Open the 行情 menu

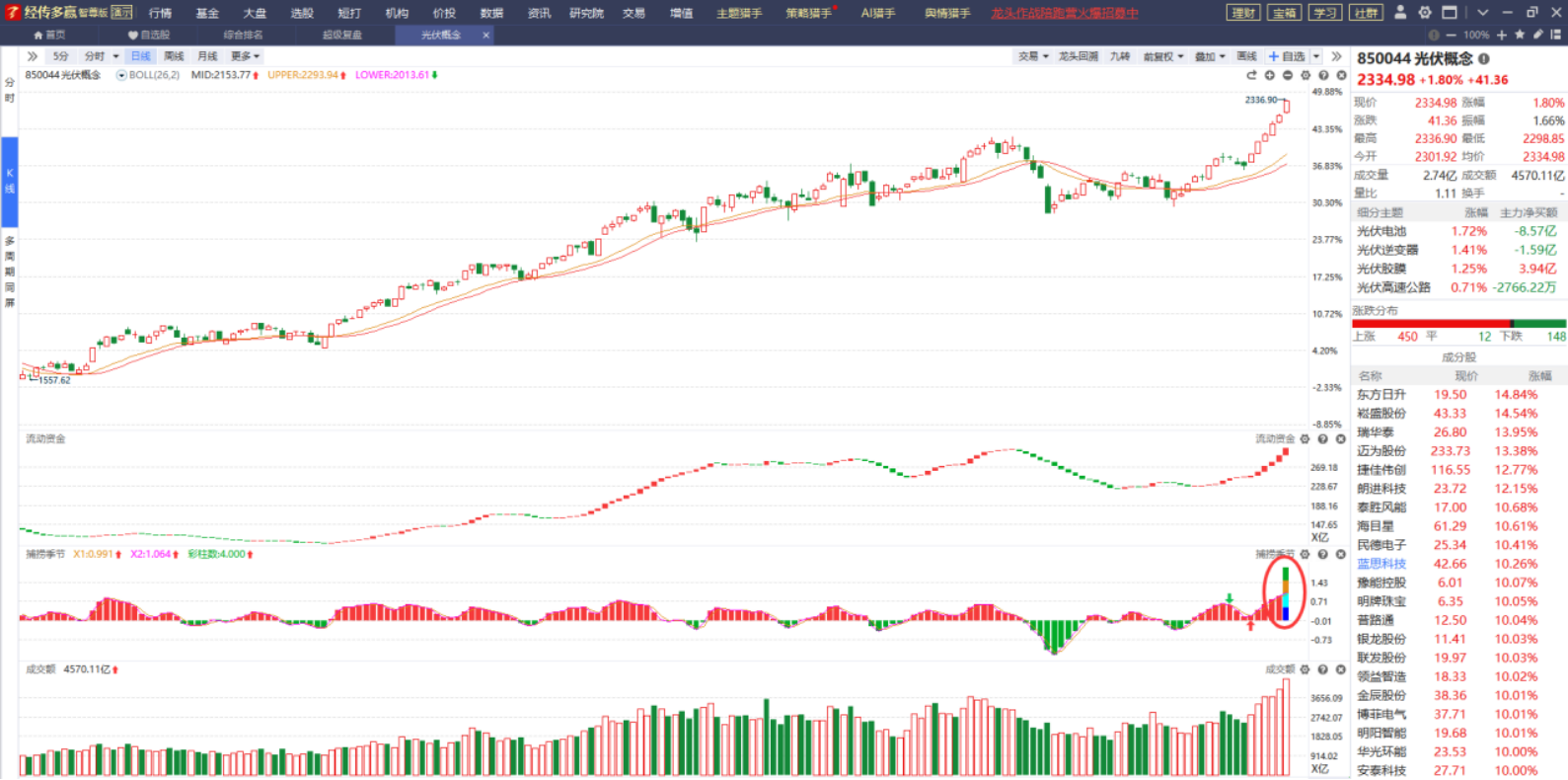(160, 13)
